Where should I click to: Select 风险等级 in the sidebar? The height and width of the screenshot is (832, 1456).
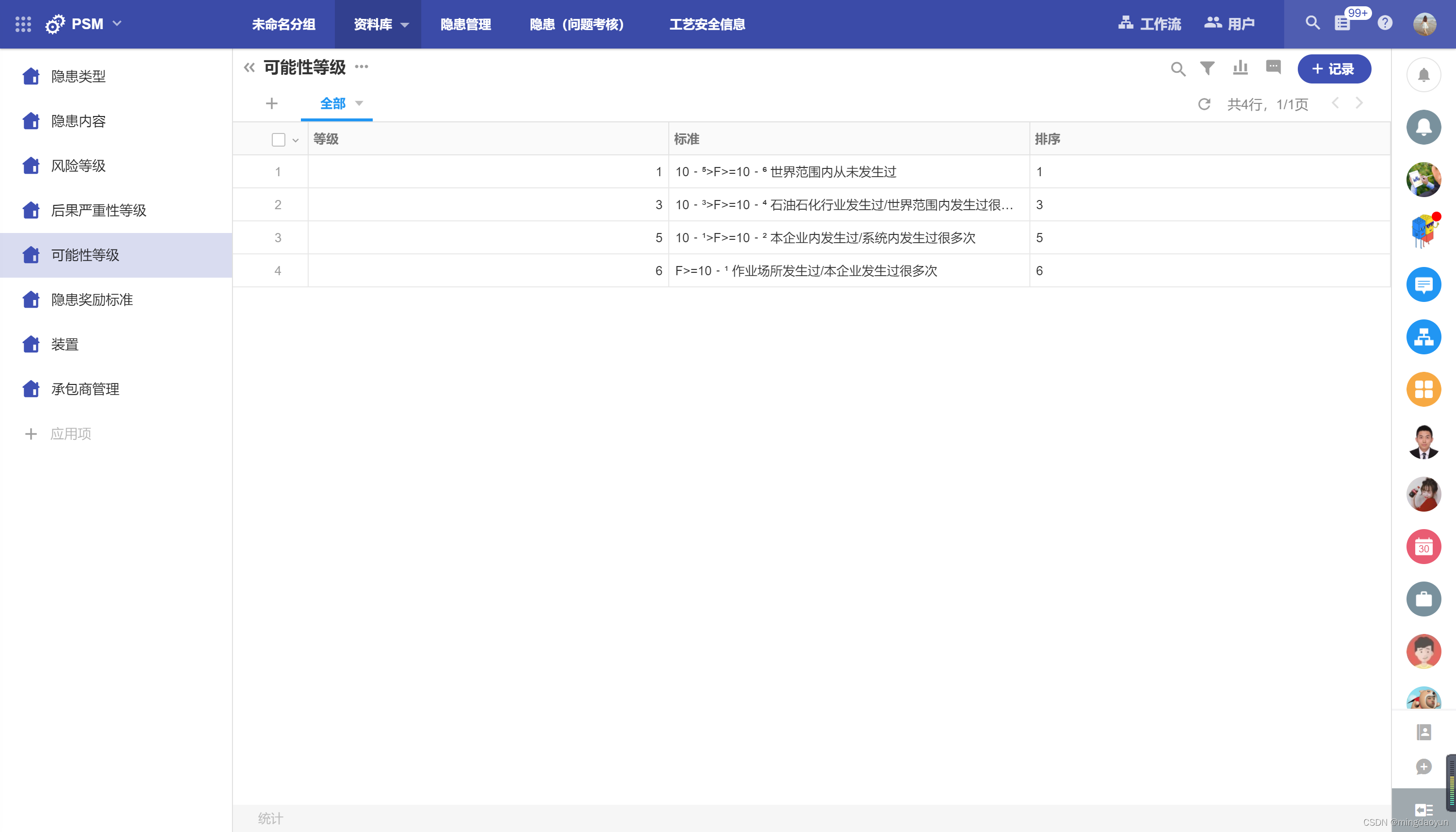[79, 166]
